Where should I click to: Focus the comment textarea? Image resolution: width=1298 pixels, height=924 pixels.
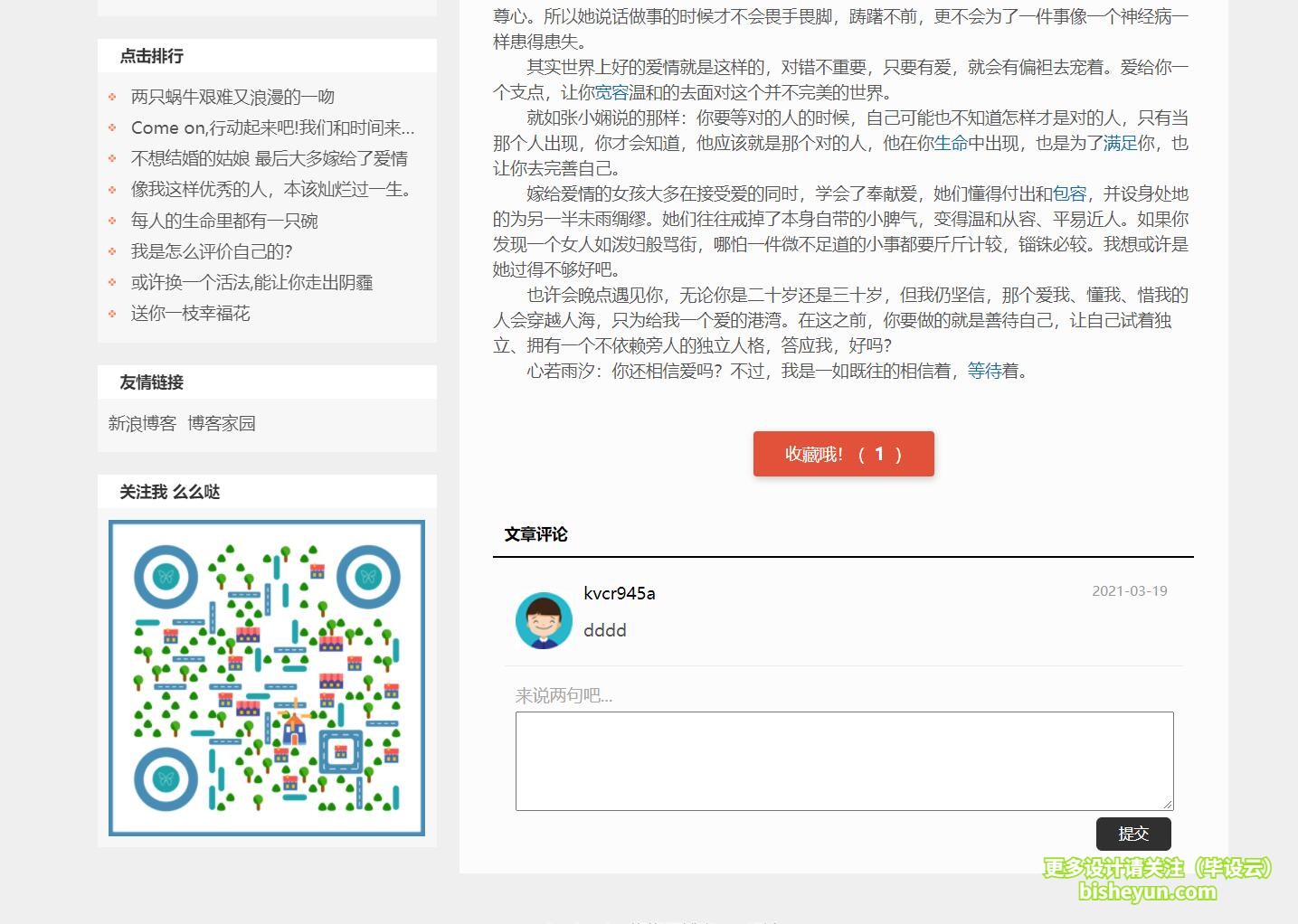[x=845, y=760]
